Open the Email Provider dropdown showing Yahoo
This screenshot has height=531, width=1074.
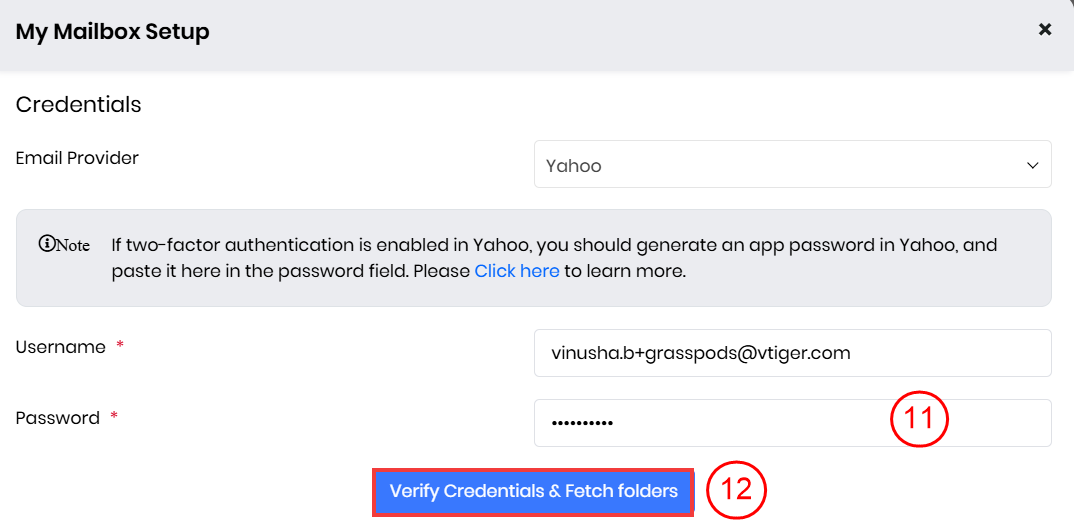click(x=780, y=165)
